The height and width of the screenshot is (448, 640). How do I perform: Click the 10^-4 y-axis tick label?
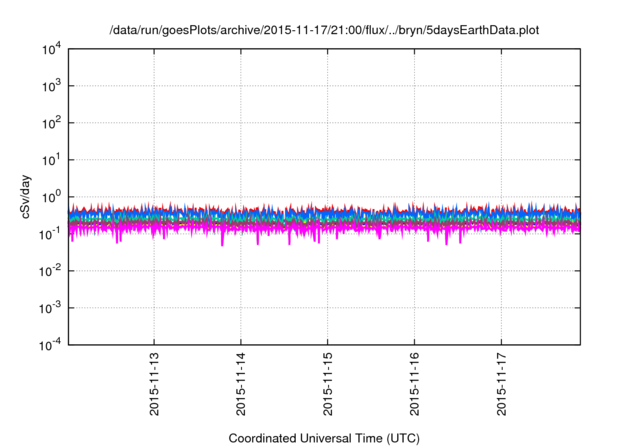(x=51, y=346)
